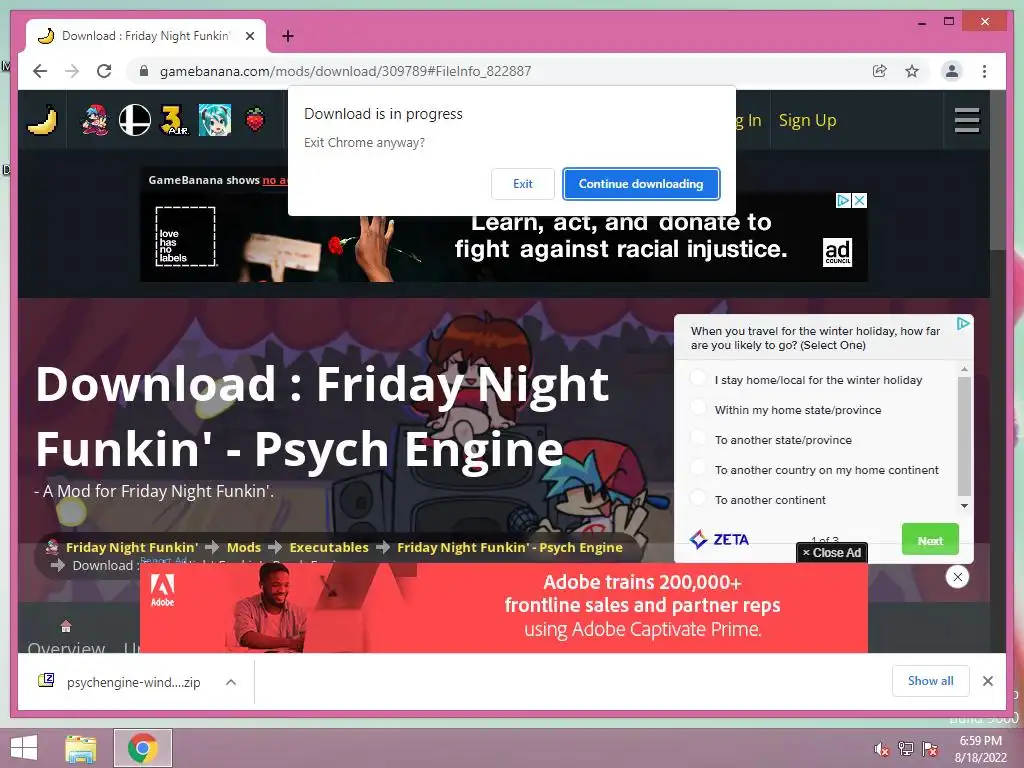The height and width of the screenshot is (768, 1024).
Task: Select 'I stay home/local for the winter holiday'
Action: pyautogui.click(x=698, y=377)
